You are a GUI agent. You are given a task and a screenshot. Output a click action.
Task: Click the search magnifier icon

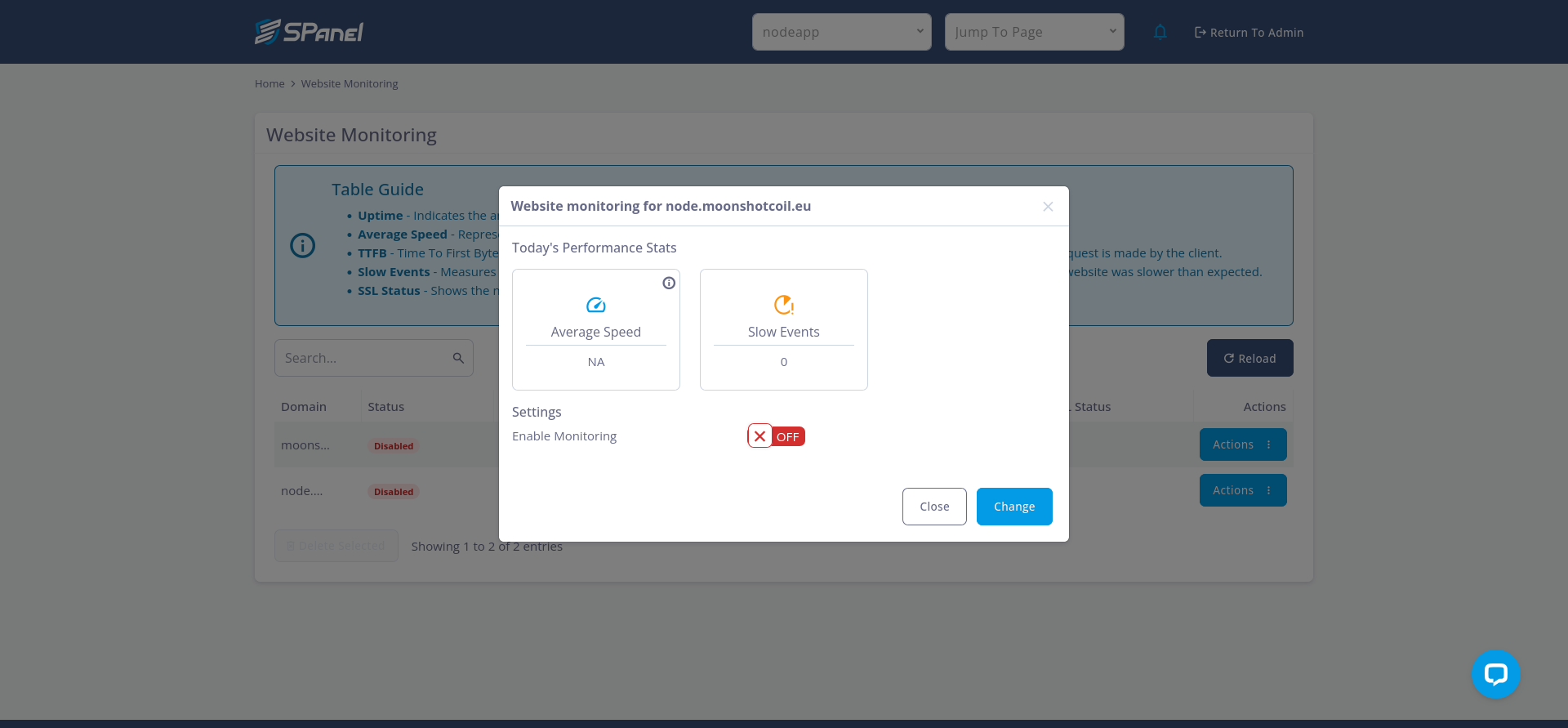point(458,358)
